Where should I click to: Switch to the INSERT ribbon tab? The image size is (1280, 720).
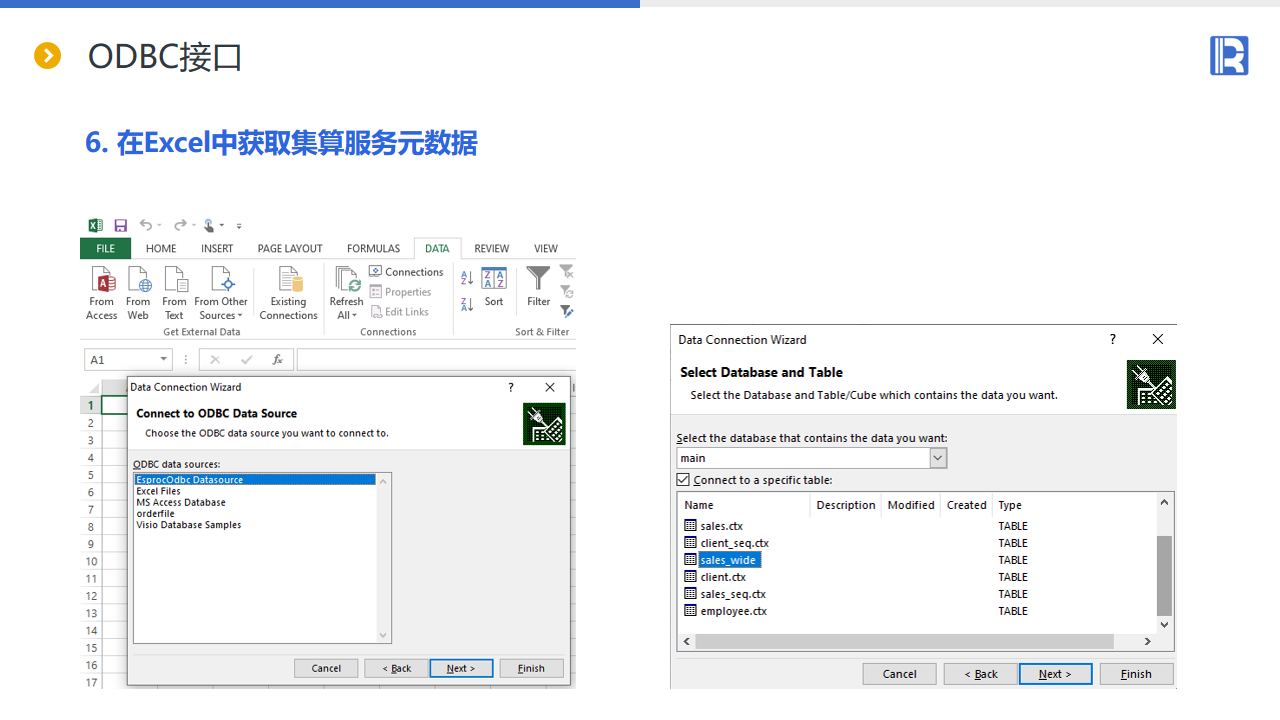tap(217, 249)
